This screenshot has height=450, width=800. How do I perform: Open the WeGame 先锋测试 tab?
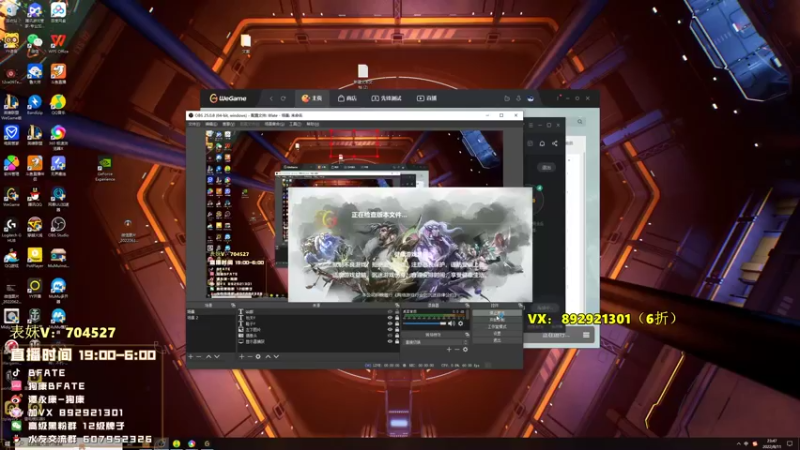386,98
